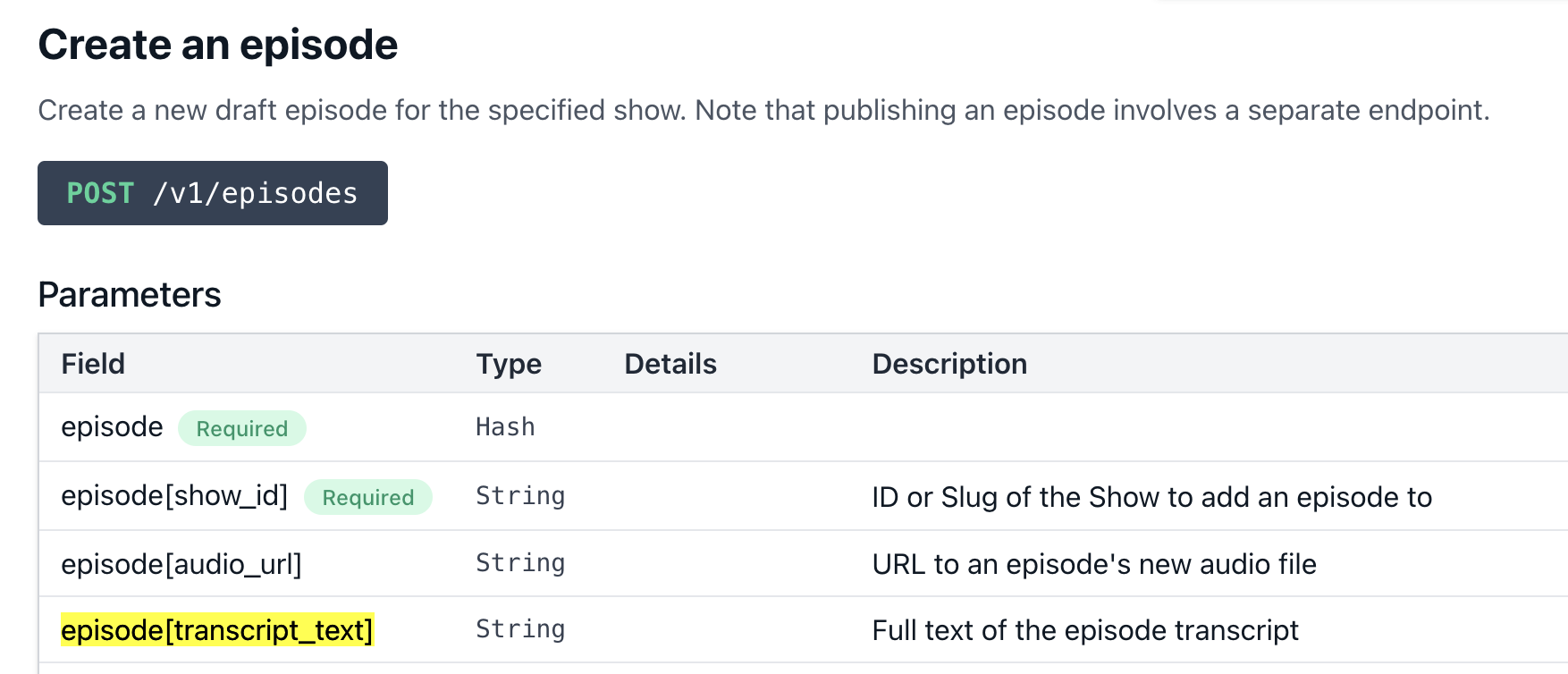Click the Parameters section heading
Image resolution: width=1568 pixels, height=674 pixels.
pos(130,295)
